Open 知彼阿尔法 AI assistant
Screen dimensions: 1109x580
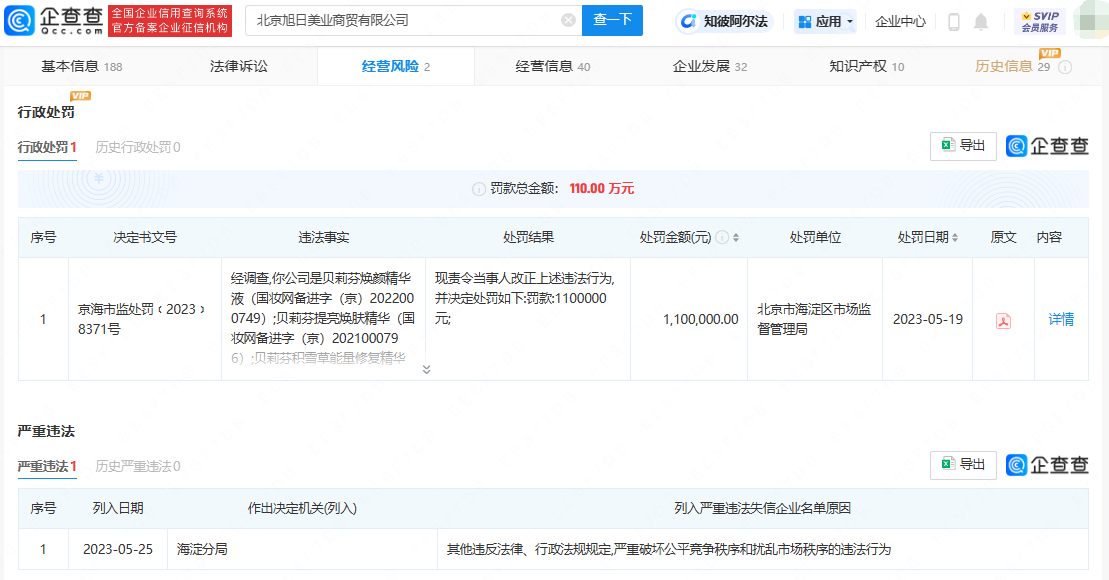[724, 21]
